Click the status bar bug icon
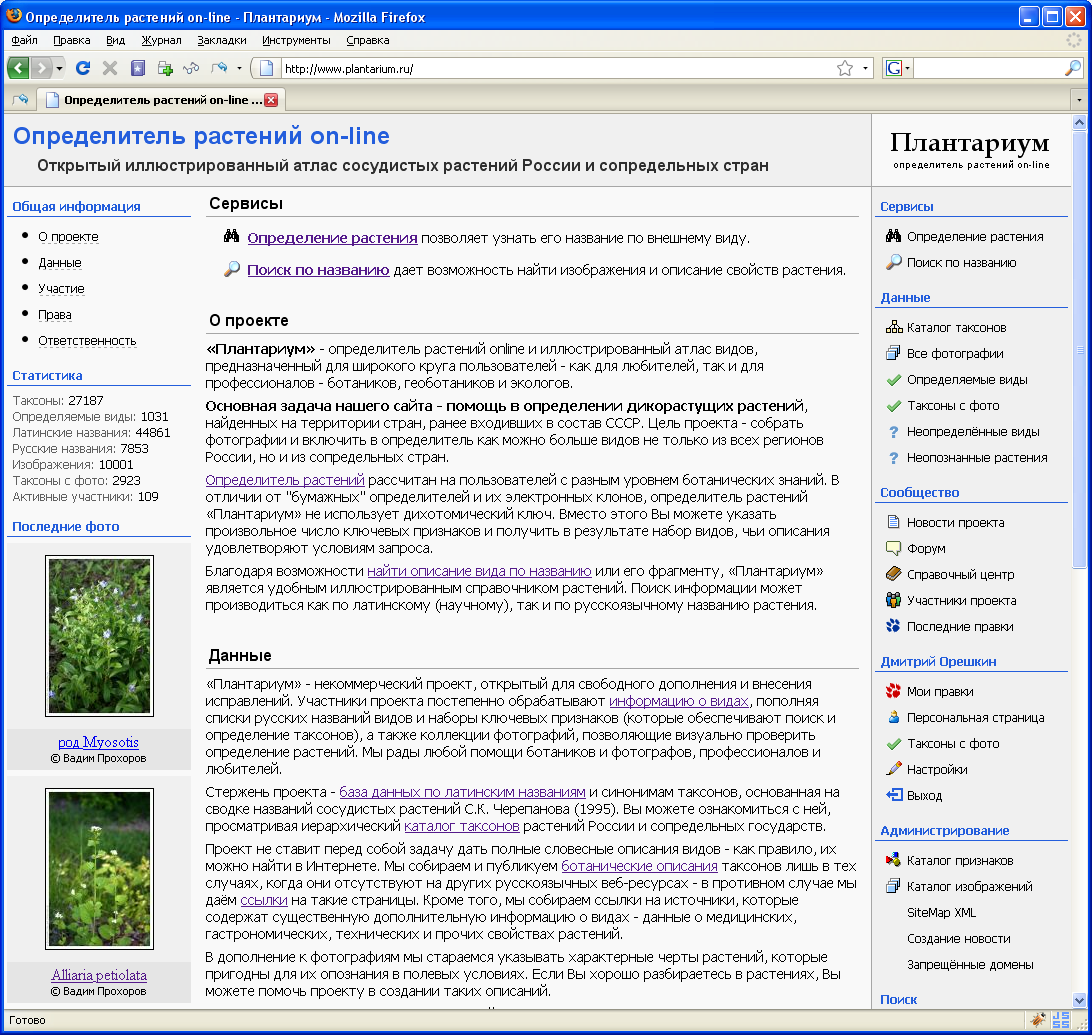This screenshot has width=1092, height=1035. pyautogui.click(x=1038, y=1020)
